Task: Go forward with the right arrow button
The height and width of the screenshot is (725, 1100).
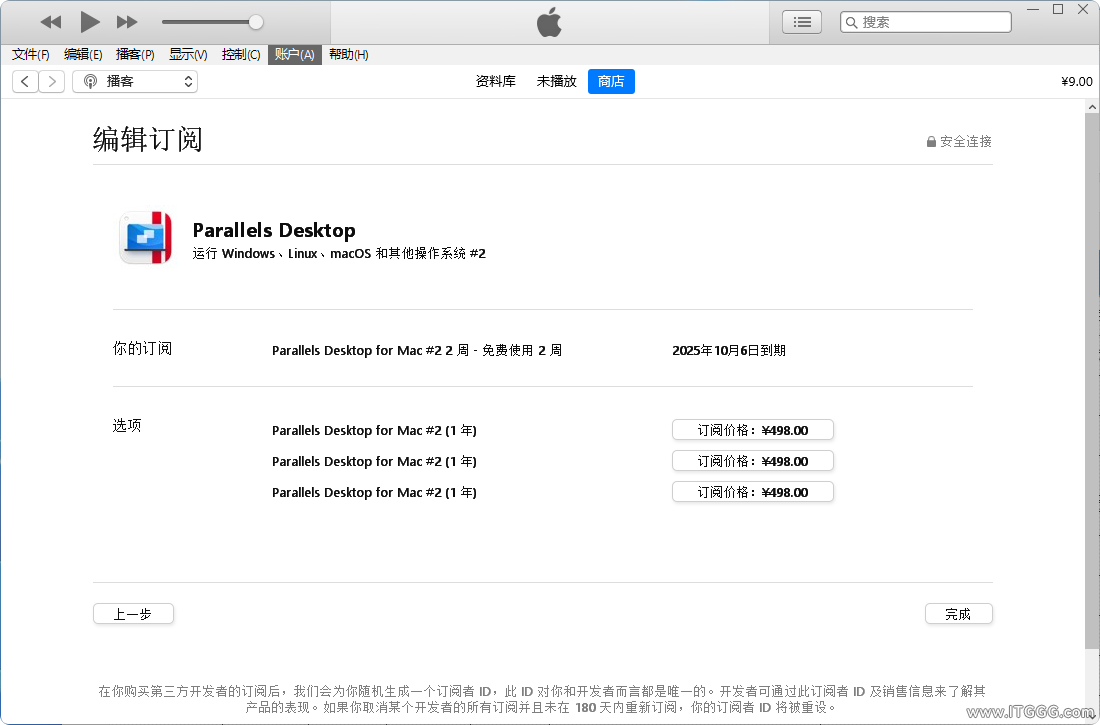Action: (52, 81)
